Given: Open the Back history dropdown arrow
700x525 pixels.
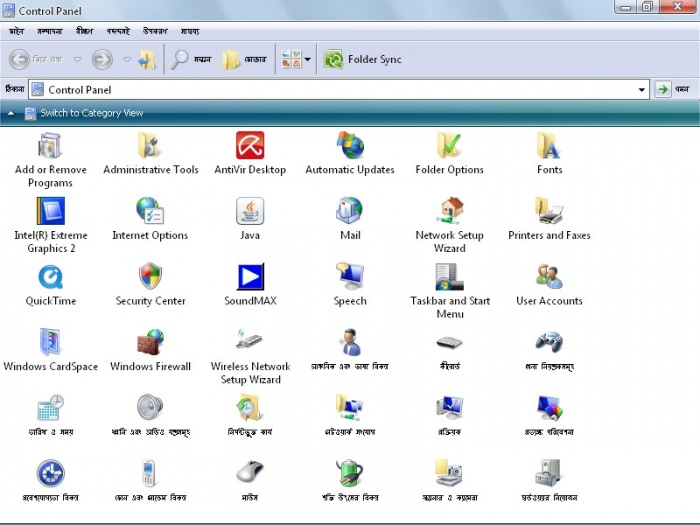Looking at the screenshot, I should point(77,59).
